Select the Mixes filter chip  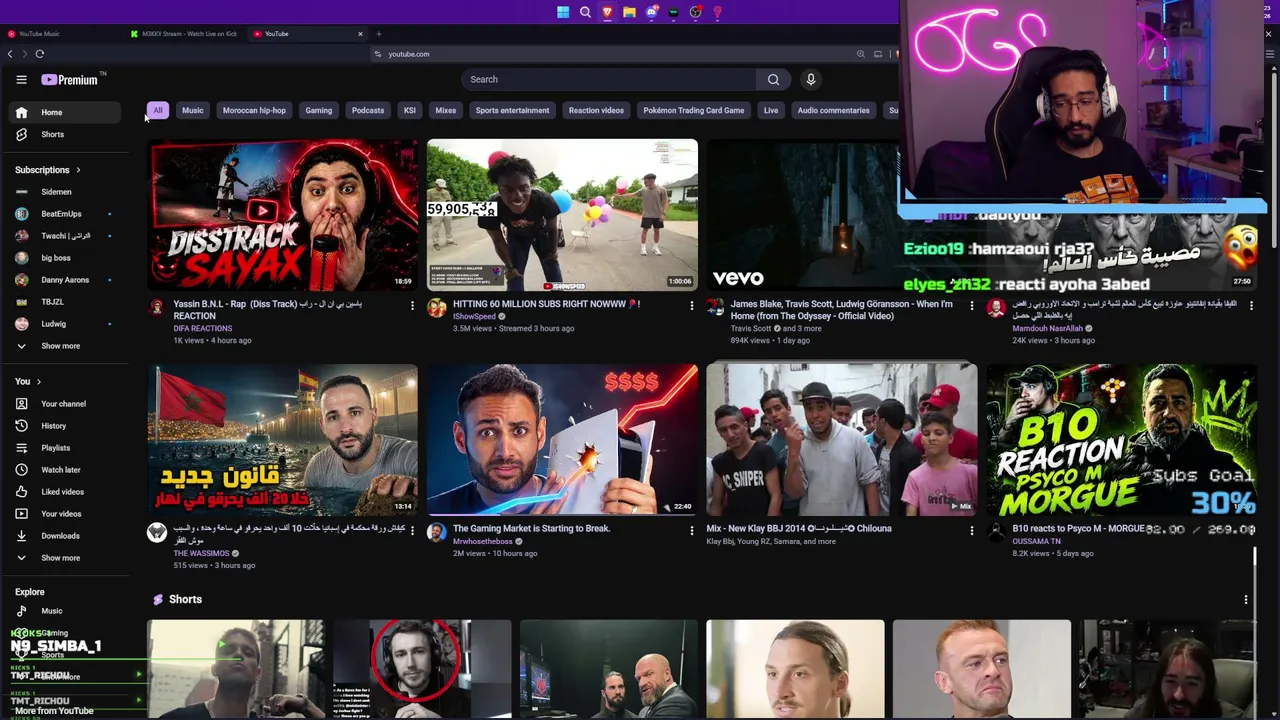tap(446, 111)
